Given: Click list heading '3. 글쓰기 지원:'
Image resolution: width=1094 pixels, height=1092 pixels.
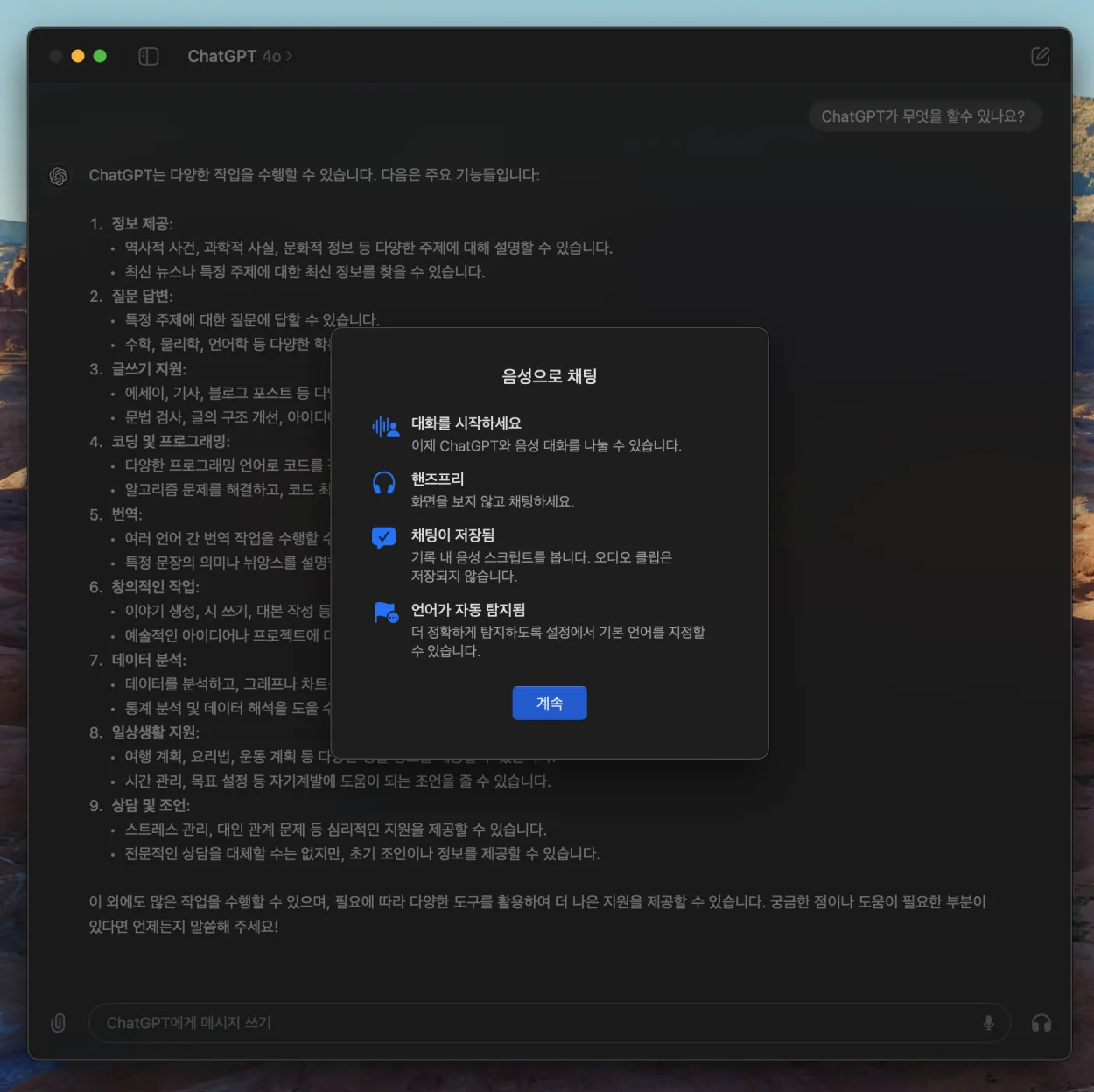Looking at the screenshot, I should pos(138,369).
